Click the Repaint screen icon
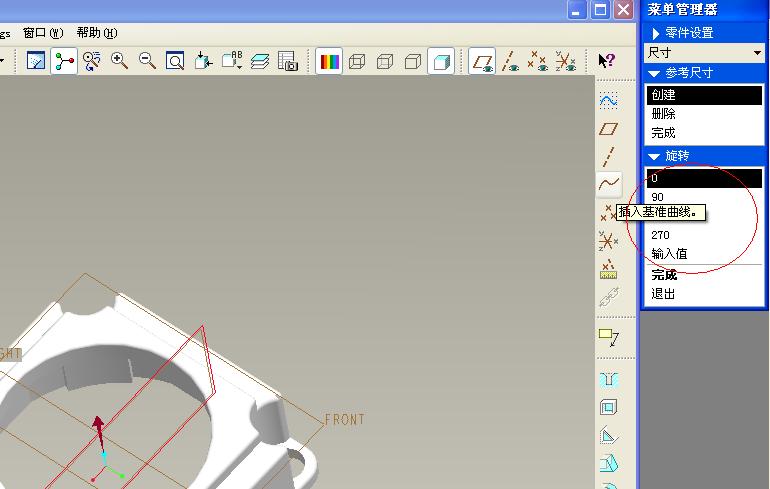The width and height of the screenshot is (770, 489). (36, 61)
